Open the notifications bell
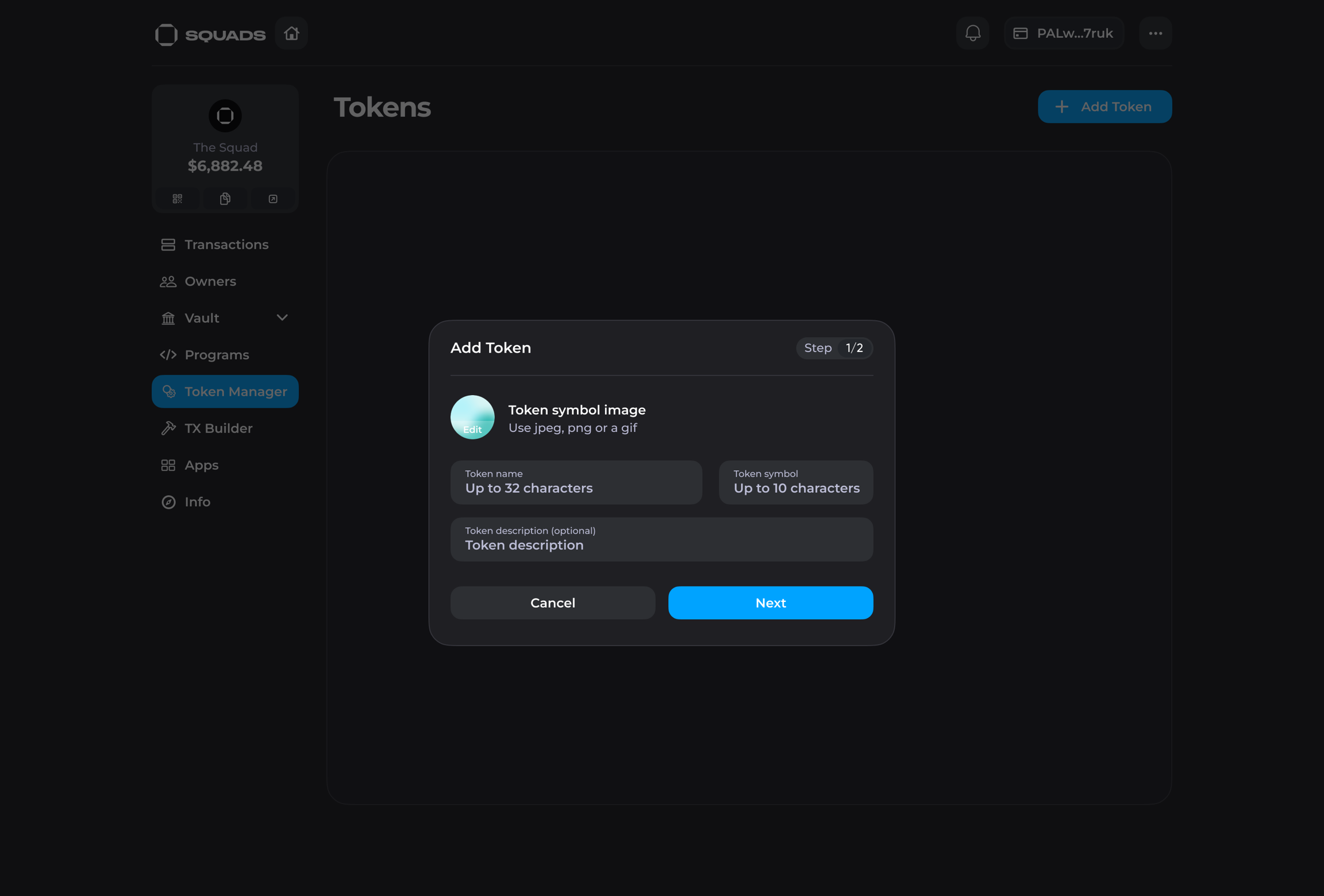 [x=972, y=33]
